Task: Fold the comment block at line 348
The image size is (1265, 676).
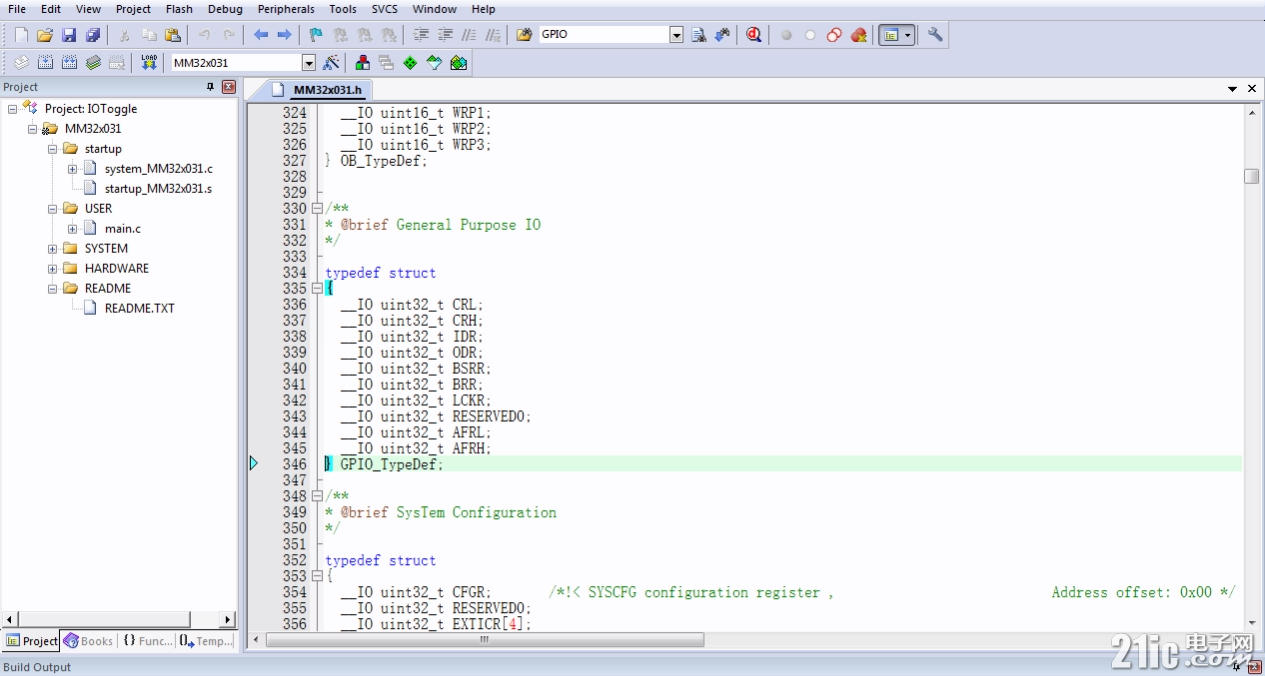Action: 317,496
